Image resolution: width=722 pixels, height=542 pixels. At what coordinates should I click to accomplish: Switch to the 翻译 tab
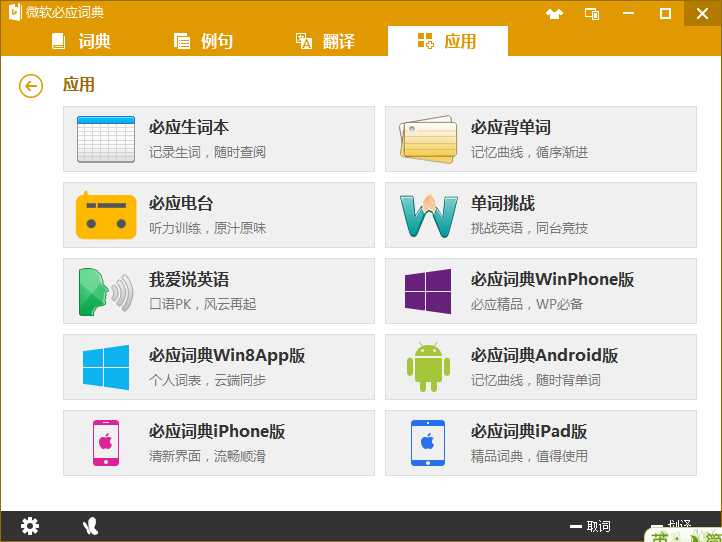point(325,41)
